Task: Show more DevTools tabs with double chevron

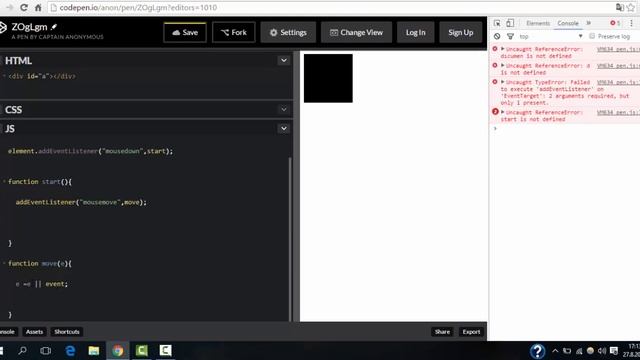Action: (589, 23)
